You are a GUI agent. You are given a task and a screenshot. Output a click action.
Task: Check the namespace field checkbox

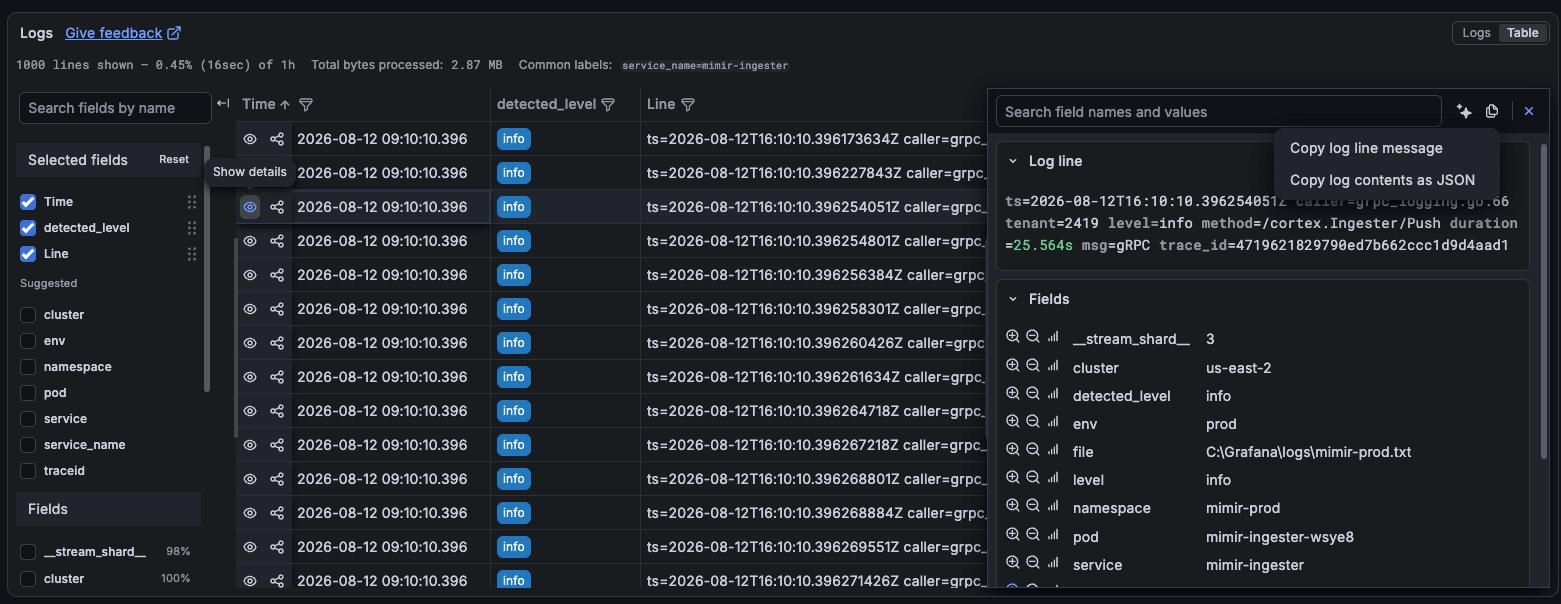pyautogui.click(x=28, y=367)
